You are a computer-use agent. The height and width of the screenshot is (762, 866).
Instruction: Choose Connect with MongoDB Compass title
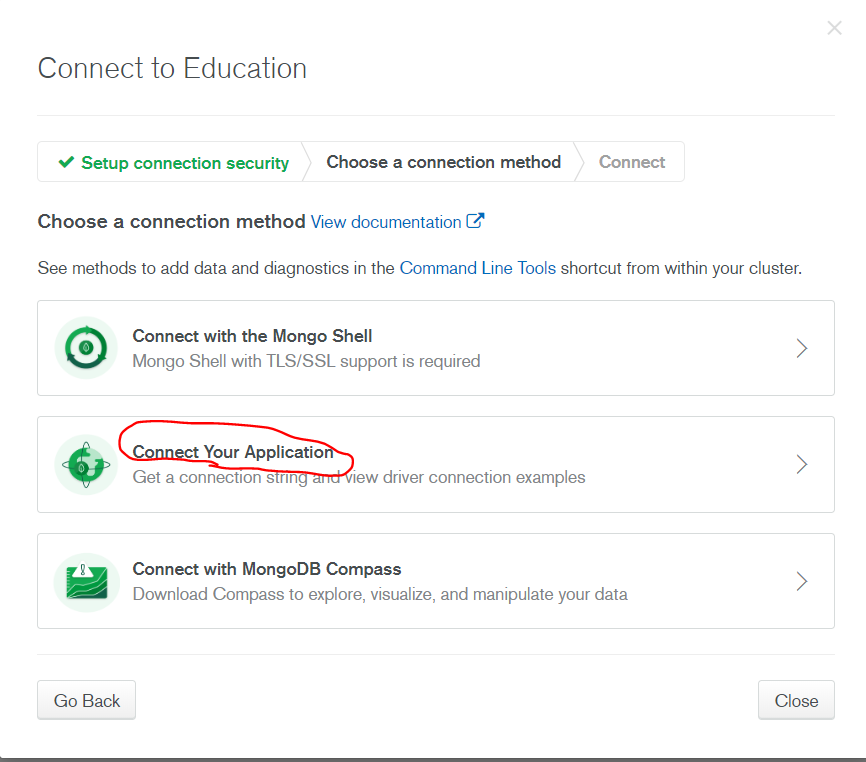pos(267,569)
